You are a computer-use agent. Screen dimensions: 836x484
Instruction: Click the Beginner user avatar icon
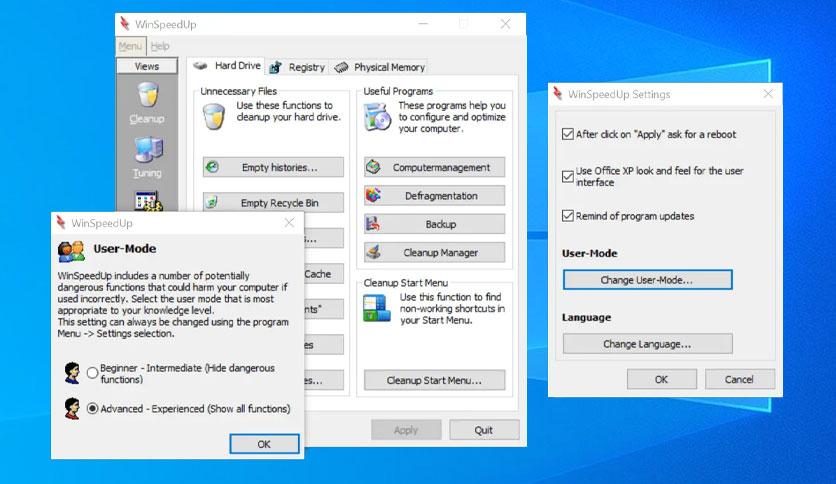coord(72,373)
